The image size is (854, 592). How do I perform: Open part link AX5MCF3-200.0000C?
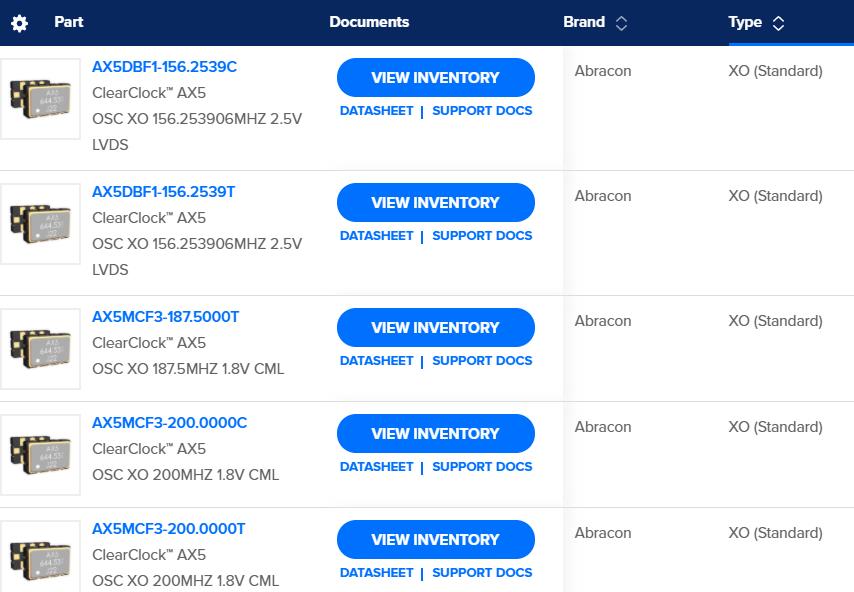[x=169, y=423]
